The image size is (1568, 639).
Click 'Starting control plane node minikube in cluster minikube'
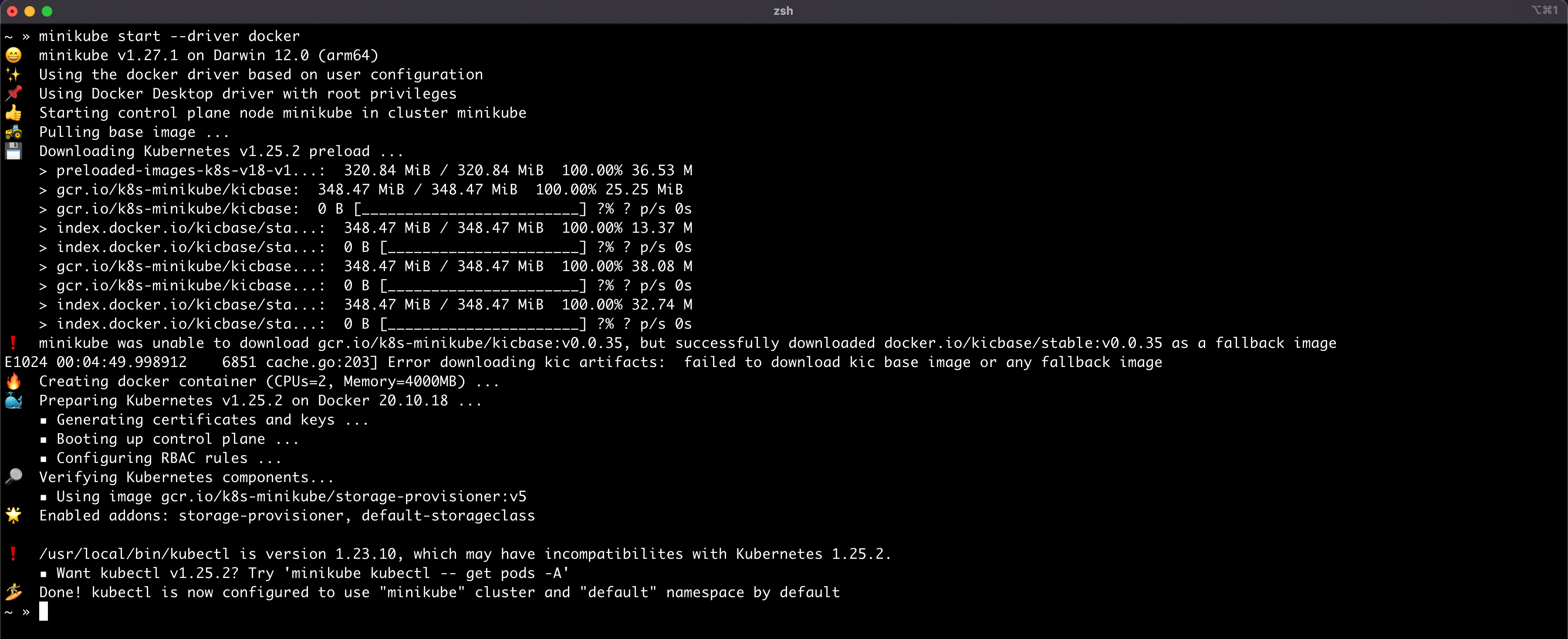[283, 113]
